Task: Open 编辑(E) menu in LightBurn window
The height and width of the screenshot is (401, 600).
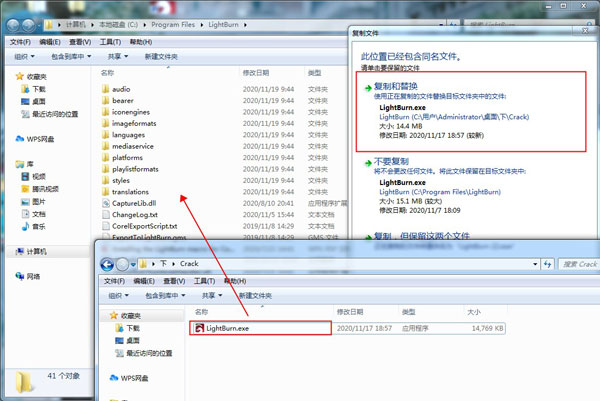Action: click(50, 42)
